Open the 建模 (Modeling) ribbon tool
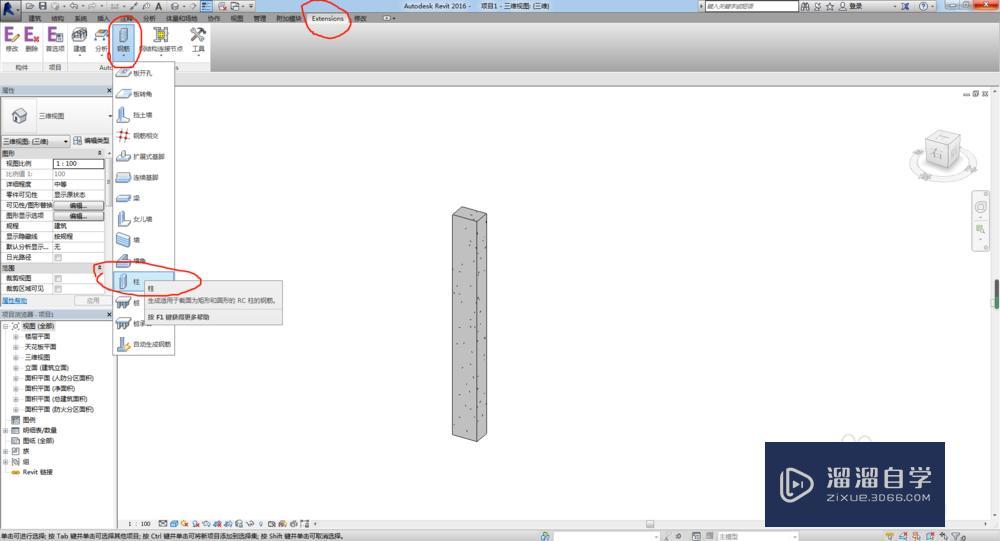The image size is (1000, 541). 79,40
